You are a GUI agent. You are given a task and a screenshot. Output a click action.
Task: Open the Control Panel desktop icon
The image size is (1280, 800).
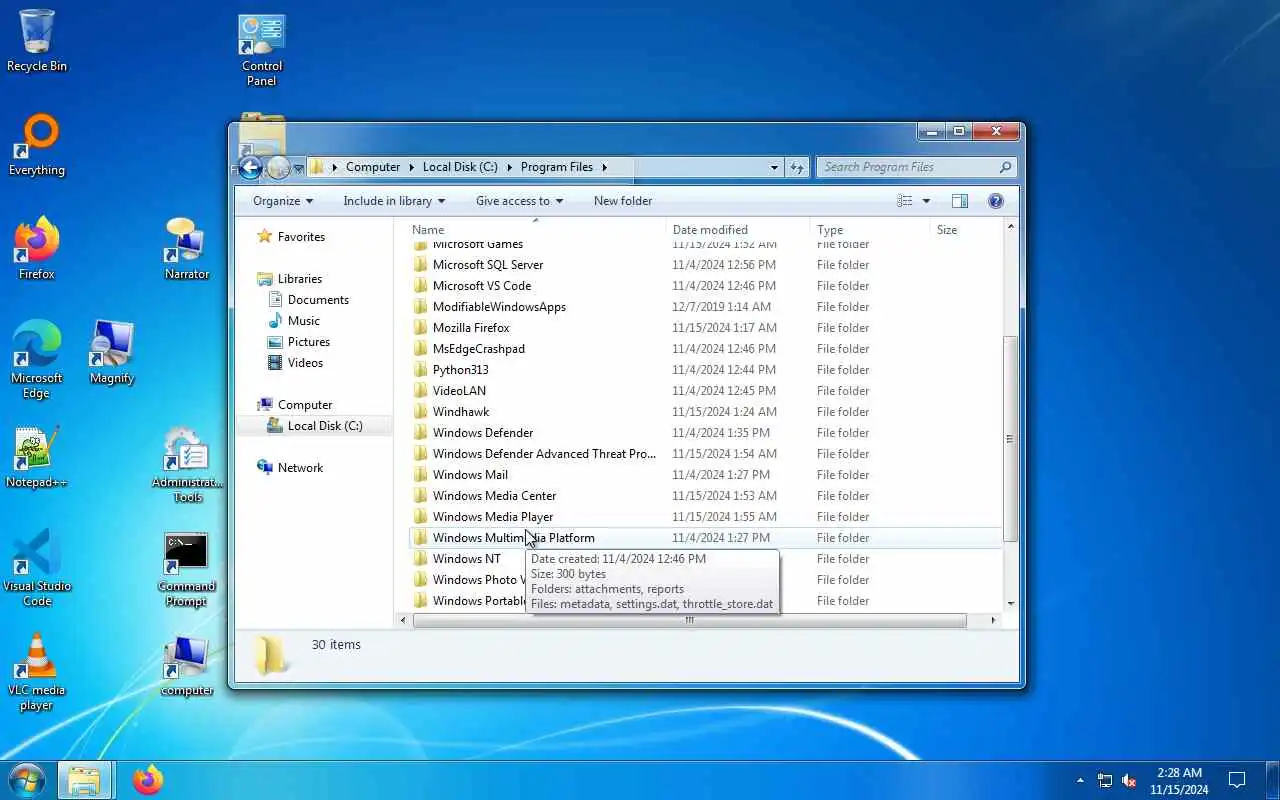click(262, 50)
